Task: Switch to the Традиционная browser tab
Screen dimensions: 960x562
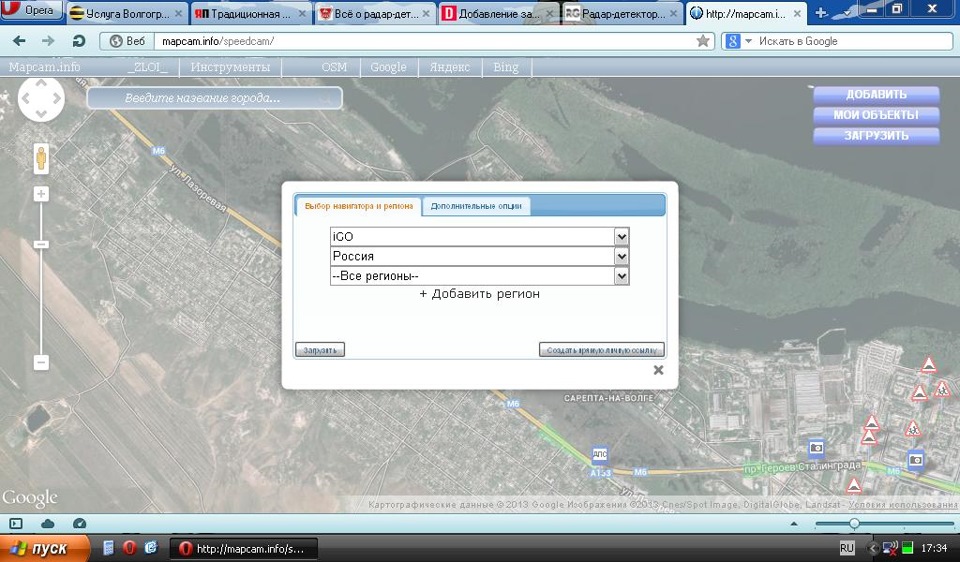Action: (x=250, y=13)
